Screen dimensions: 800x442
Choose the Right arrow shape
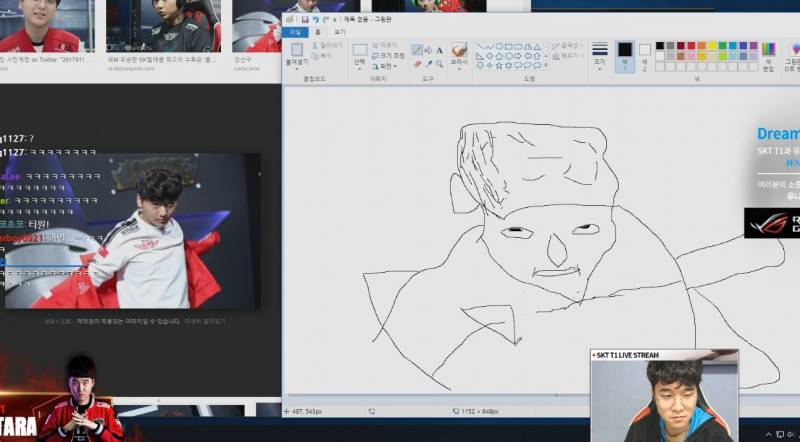tap(518, 56)
